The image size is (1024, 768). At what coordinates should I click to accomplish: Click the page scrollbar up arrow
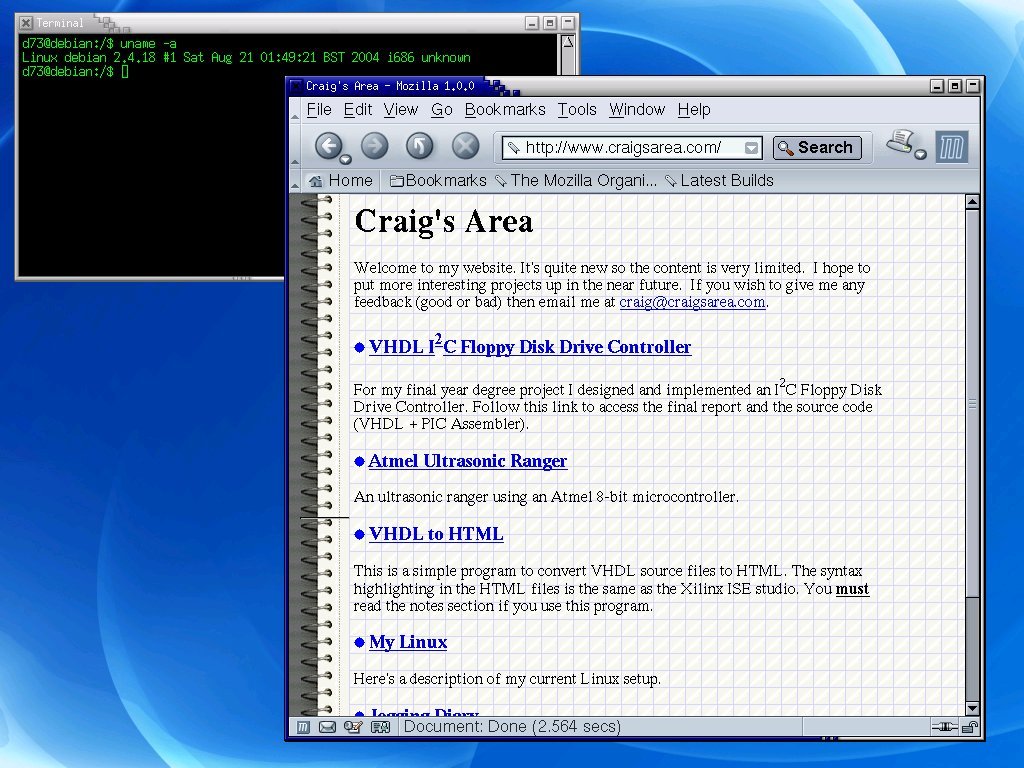972,202
